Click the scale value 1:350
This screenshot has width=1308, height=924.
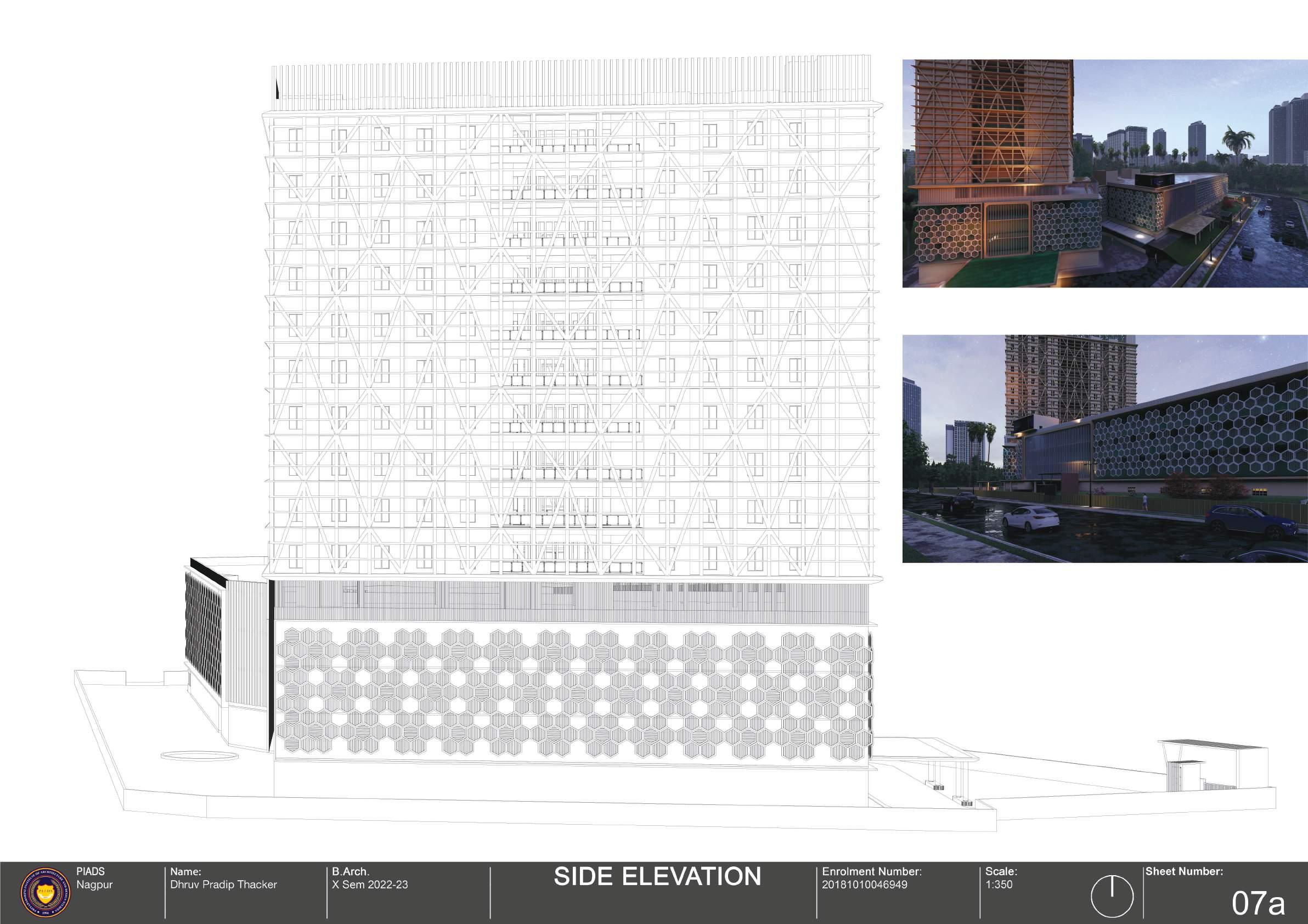tap(999, 884)
